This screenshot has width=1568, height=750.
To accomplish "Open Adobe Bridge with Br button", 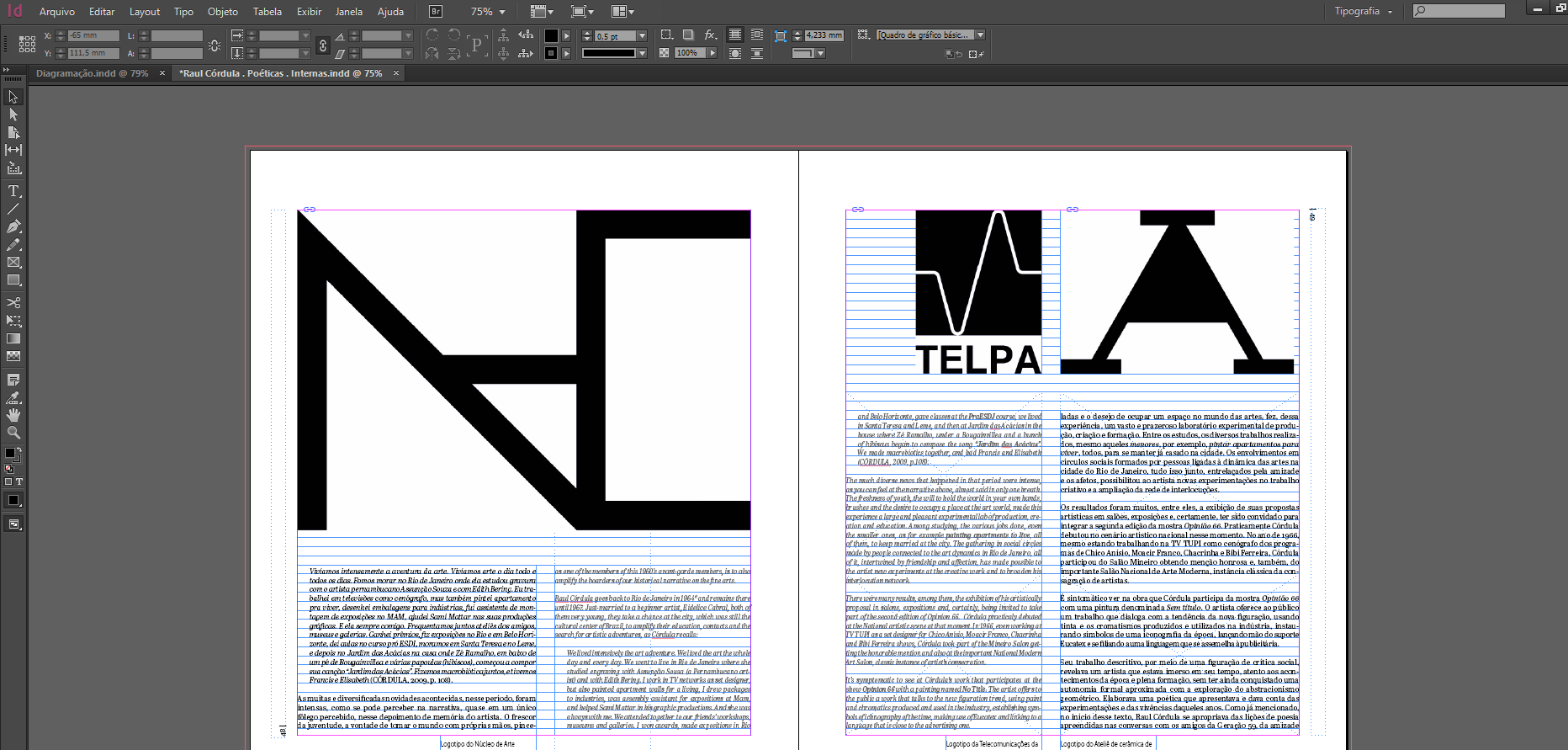I will tap(436, 12).
